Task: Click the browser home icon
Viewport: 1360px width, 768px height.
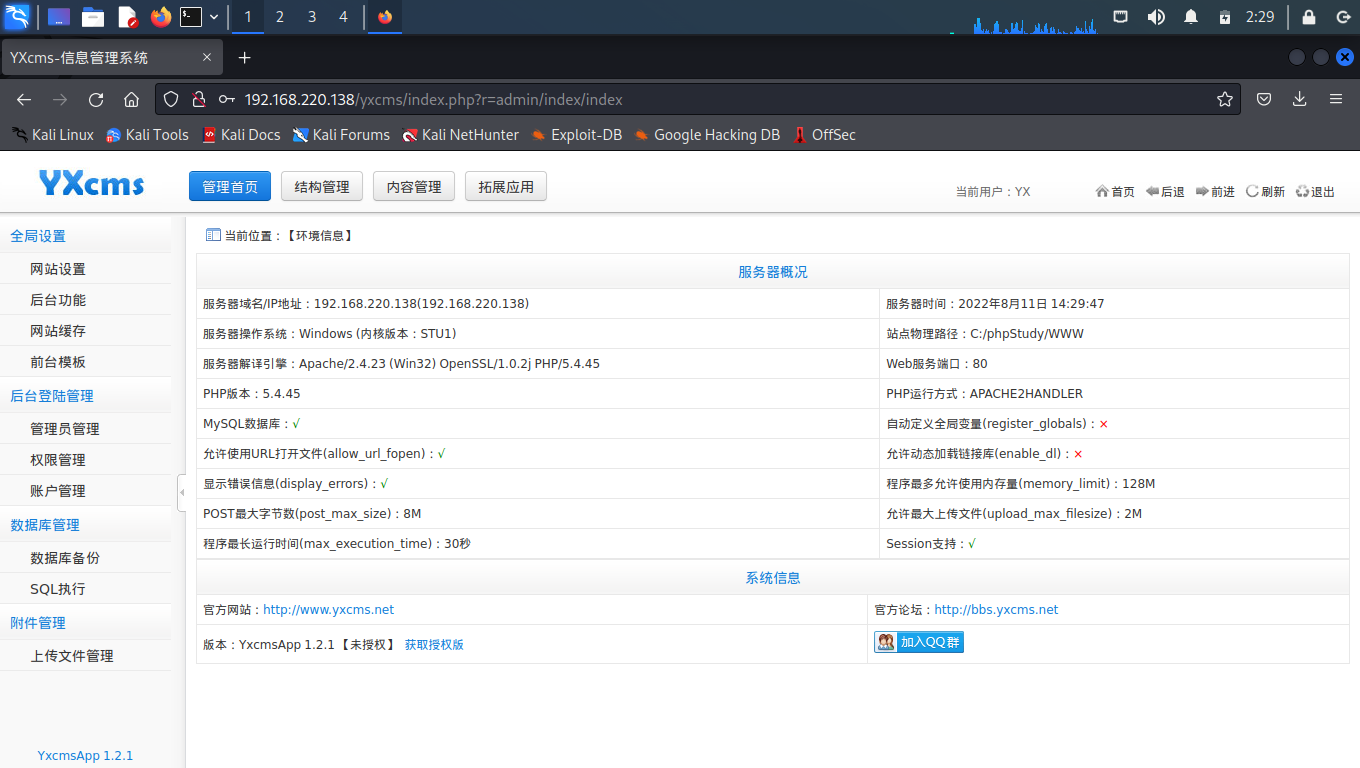Action: pos(131,99)
